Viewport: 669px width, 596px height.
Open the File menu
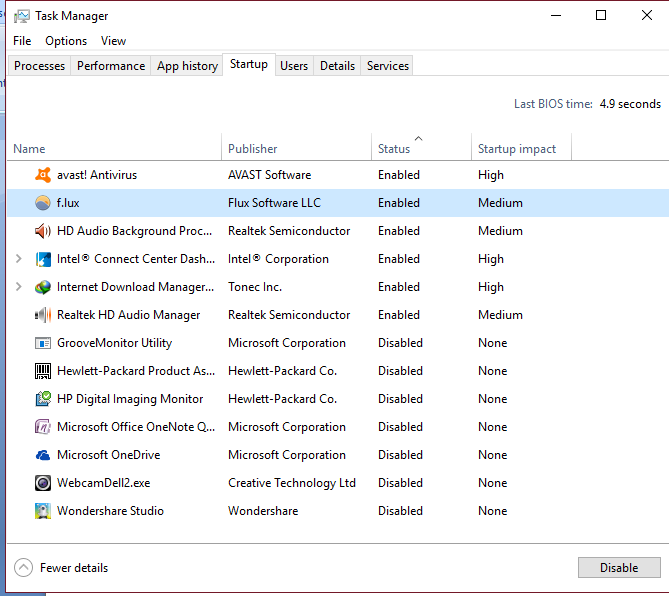[22, 41]
